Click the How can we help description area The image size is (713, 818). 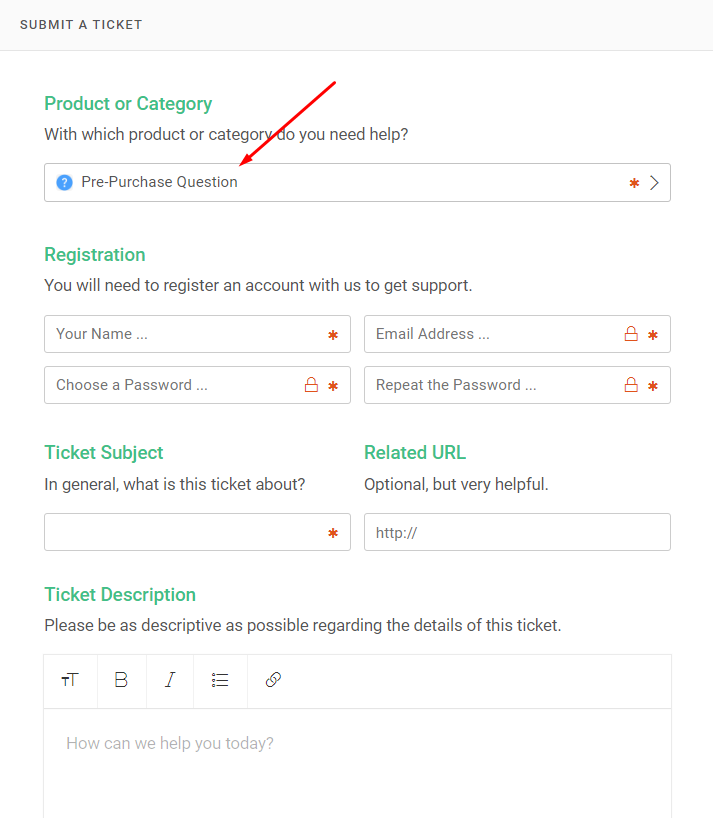click(357, 763)
